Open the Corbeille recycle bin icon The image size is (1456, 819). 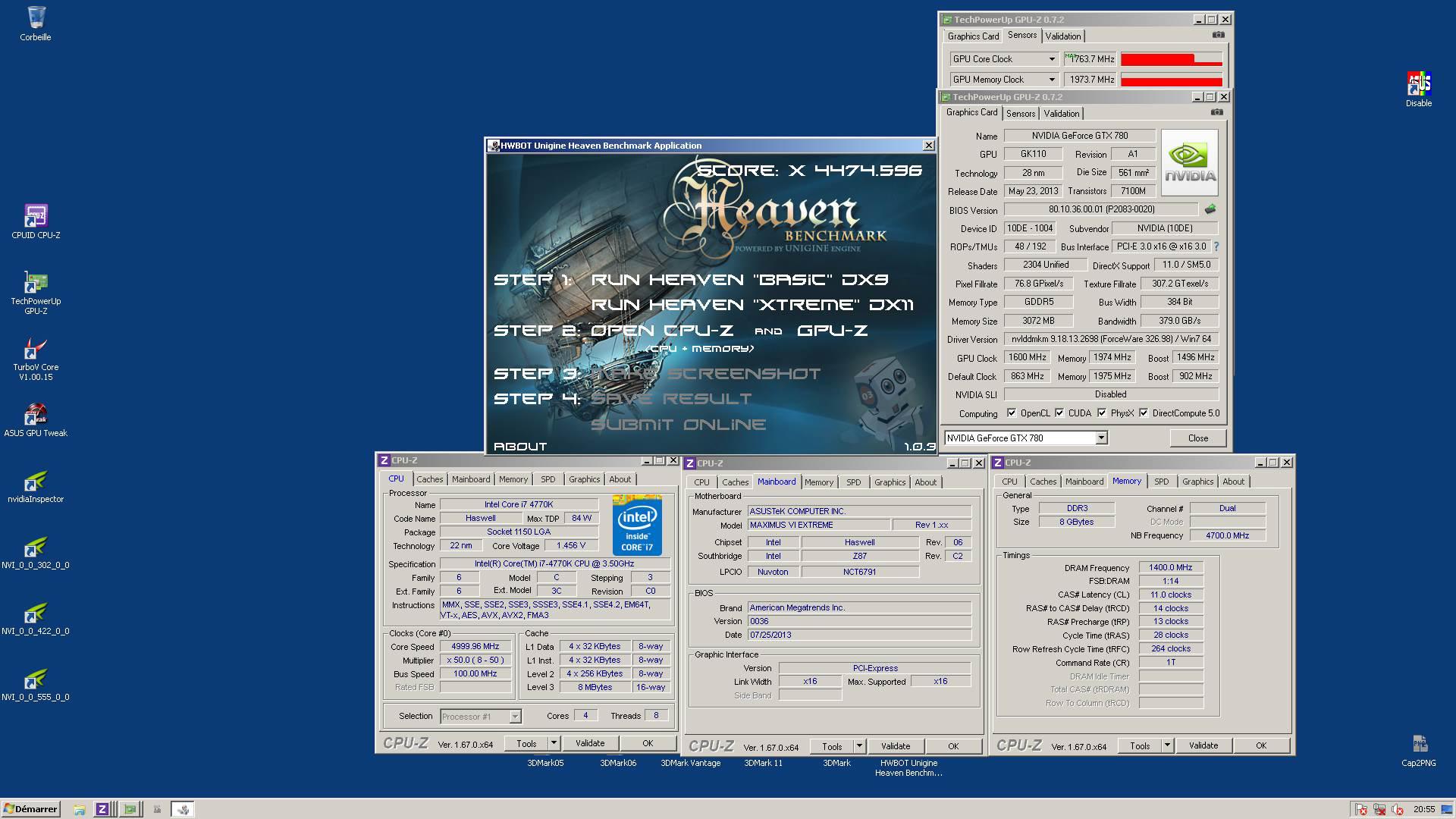tap(36, 23)
